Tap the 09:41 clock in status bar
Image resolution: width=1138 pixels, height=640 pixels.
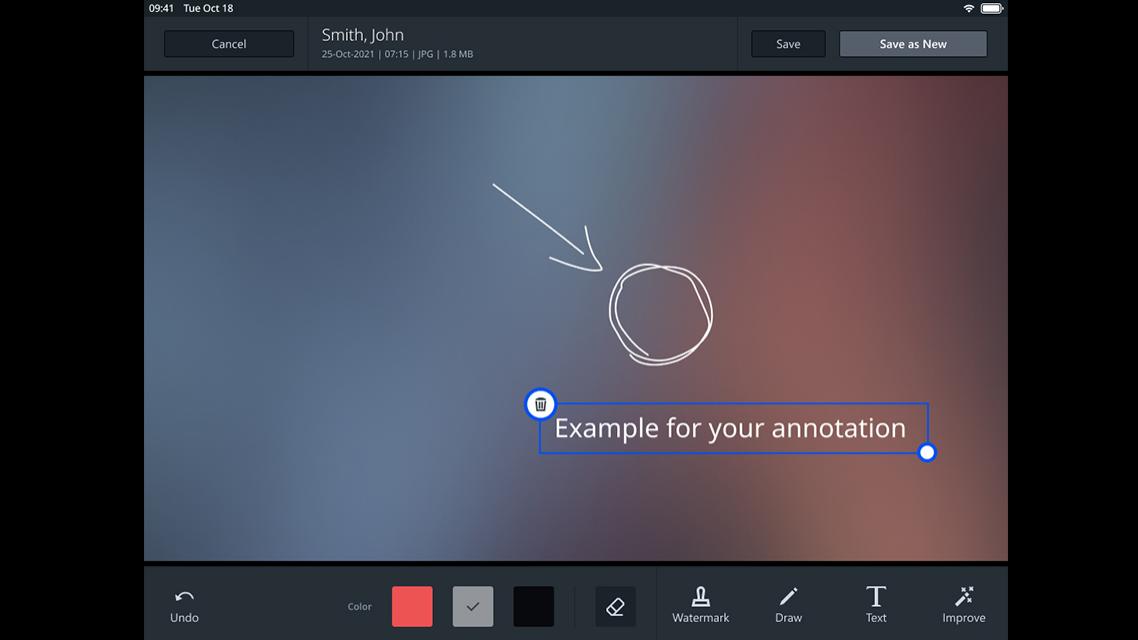pos(161,8)
